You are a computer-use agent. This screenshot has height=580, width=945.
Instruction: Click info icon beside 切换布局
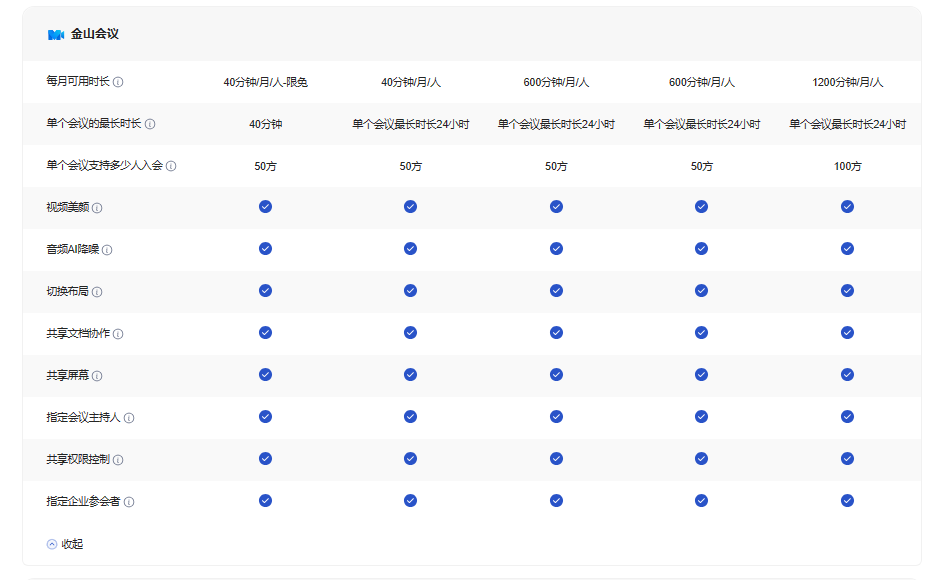click(x=97, y=292)
